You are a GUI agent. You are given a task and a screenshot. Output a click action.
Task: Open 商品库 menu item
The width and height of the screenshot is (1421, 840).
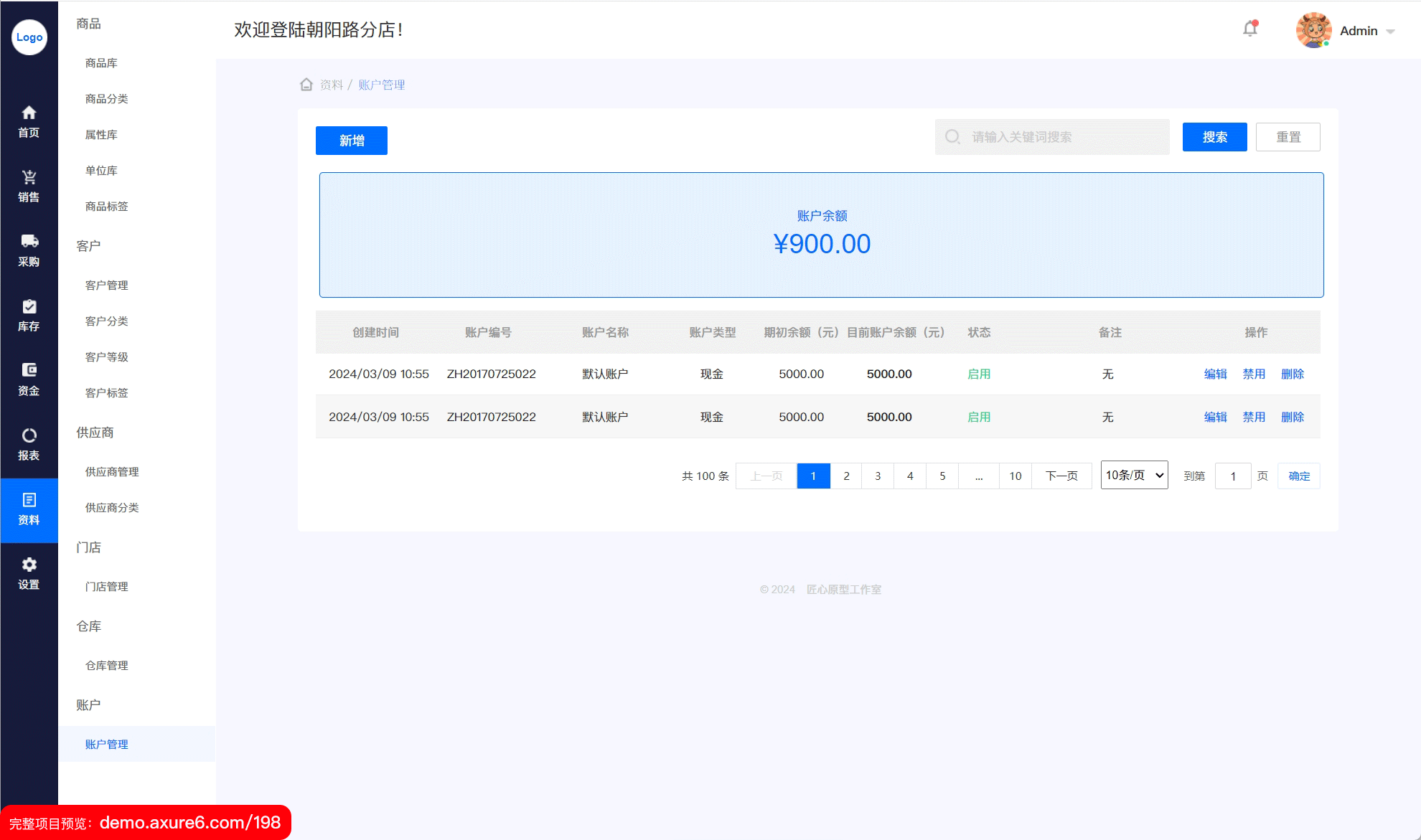[101, 63]
